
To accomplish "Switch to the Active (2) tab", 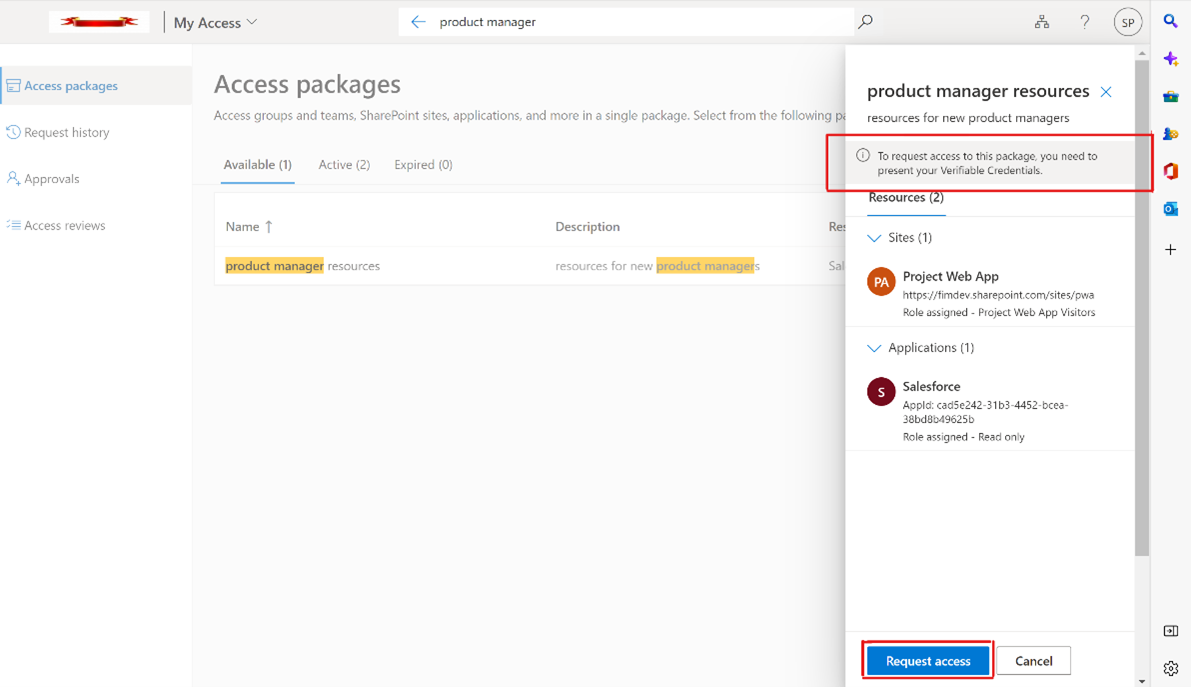I will click(x=344, y=165).
